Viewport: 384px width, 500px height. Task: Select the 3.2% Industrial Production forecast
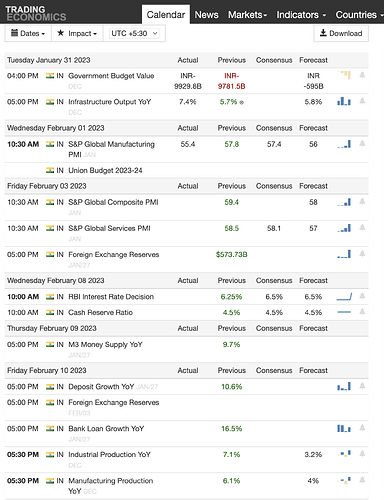[x=313, y=454]
